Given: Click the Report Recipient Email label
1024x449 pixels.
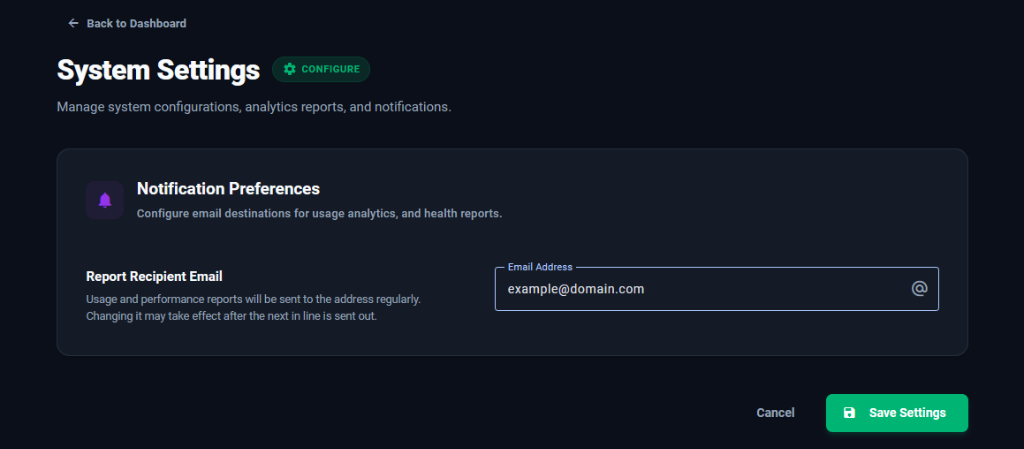Looking at the screenshot, I should click(154, 277).
